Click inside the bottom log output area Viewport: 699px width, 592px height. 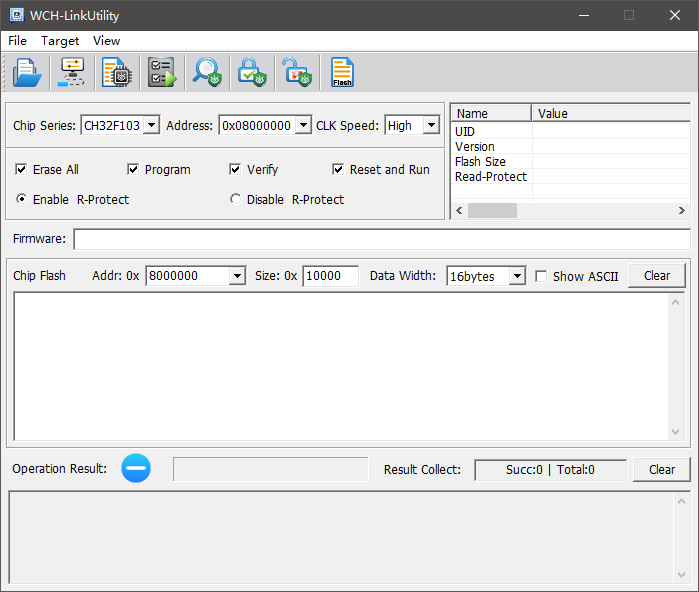tap(341, 537)
